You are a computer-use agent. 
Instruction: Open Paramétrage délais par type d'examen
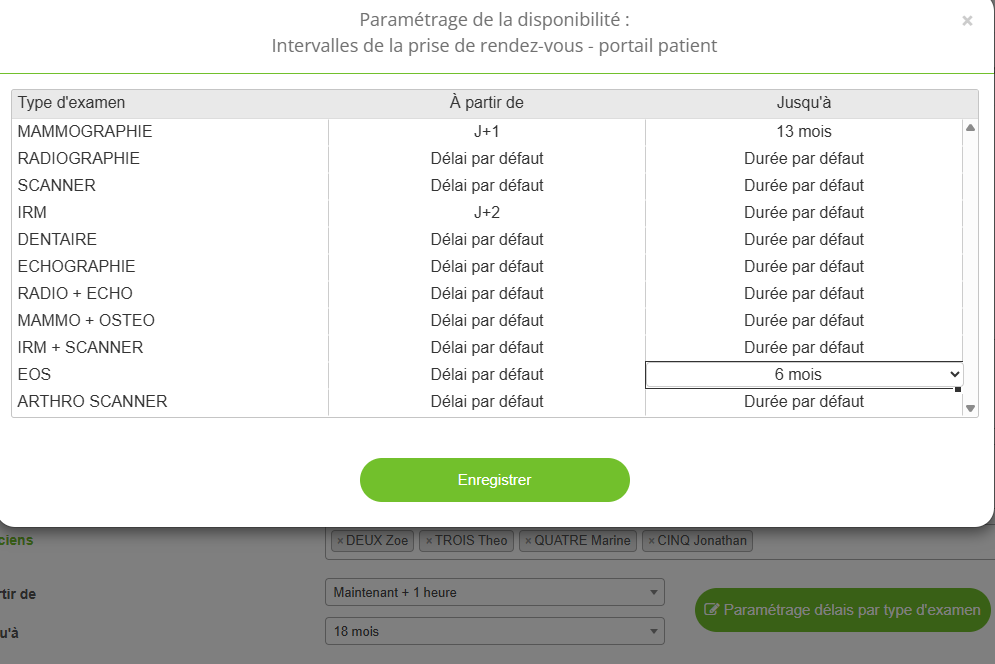point(843,609)
